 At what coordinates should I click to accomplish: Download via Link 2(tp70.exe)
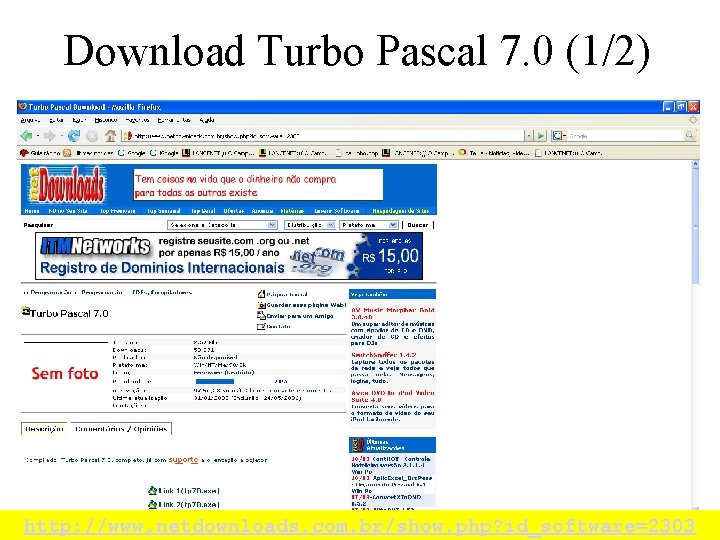point(189,504)
